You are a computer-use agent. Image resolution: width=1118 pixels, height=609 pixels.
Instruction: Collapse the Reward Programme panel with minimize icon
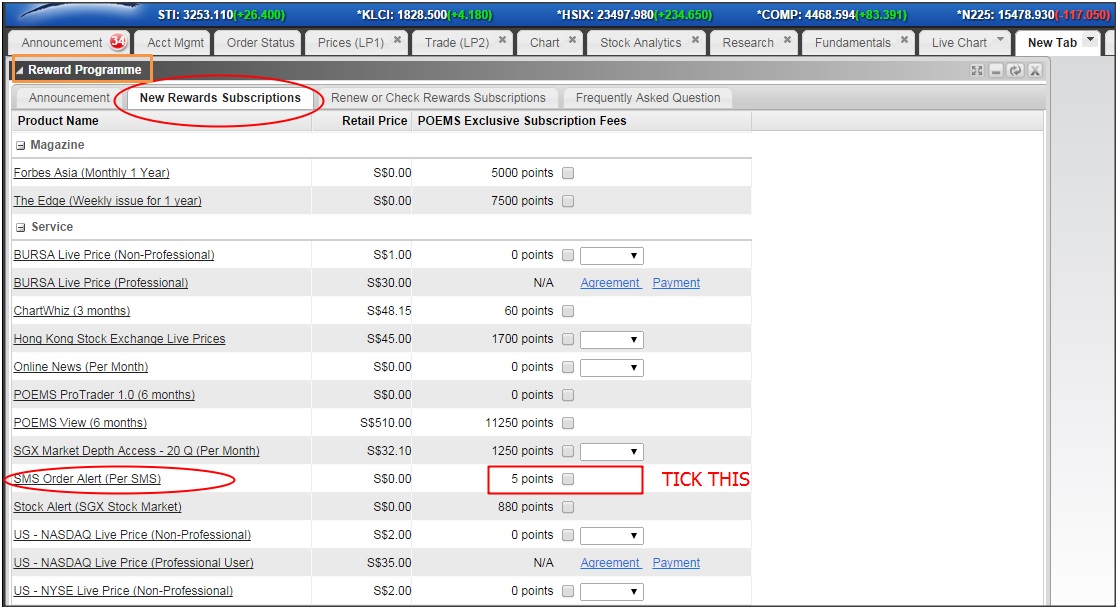point(996,70)
